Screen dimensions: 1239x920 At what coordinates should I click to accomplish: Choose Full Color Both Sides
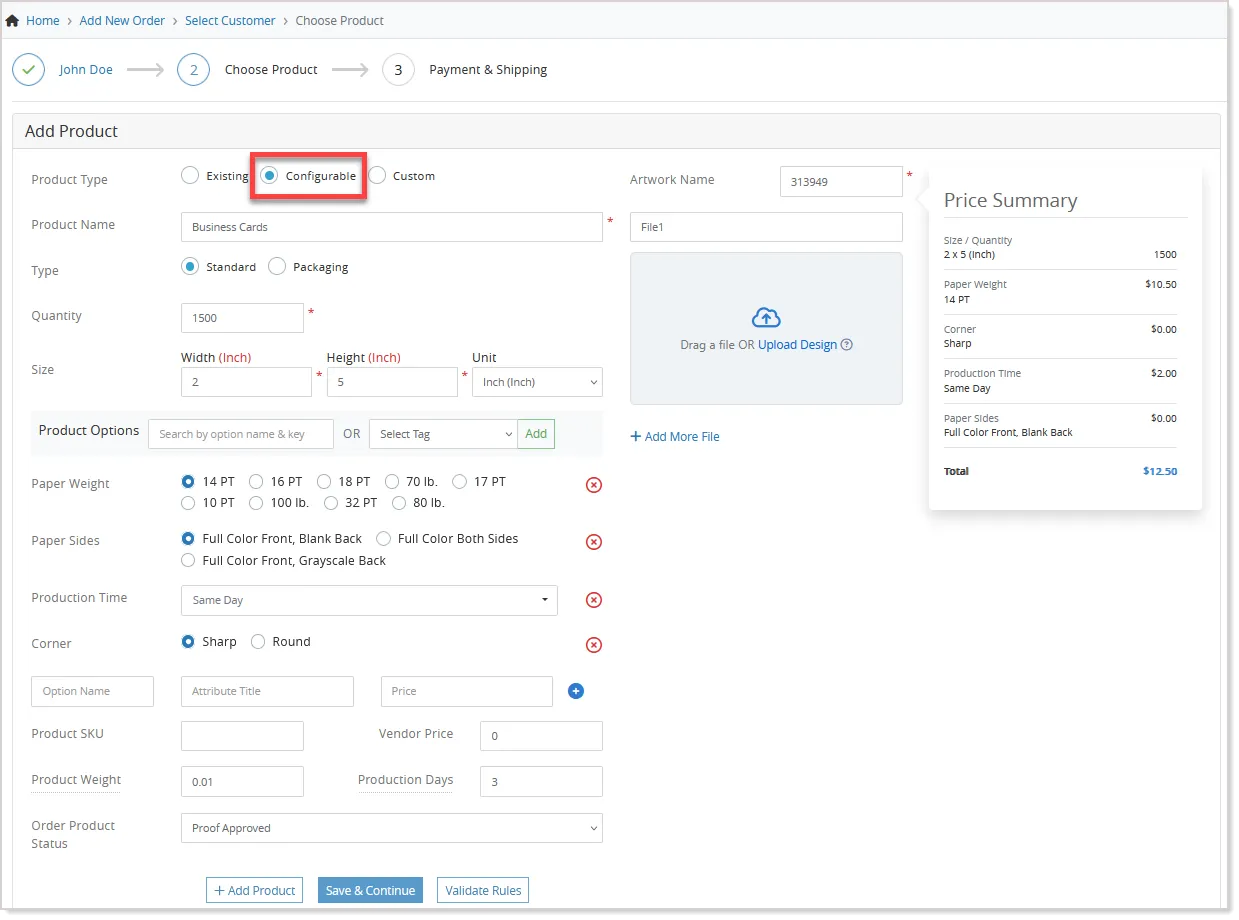[x=383, y=539]
